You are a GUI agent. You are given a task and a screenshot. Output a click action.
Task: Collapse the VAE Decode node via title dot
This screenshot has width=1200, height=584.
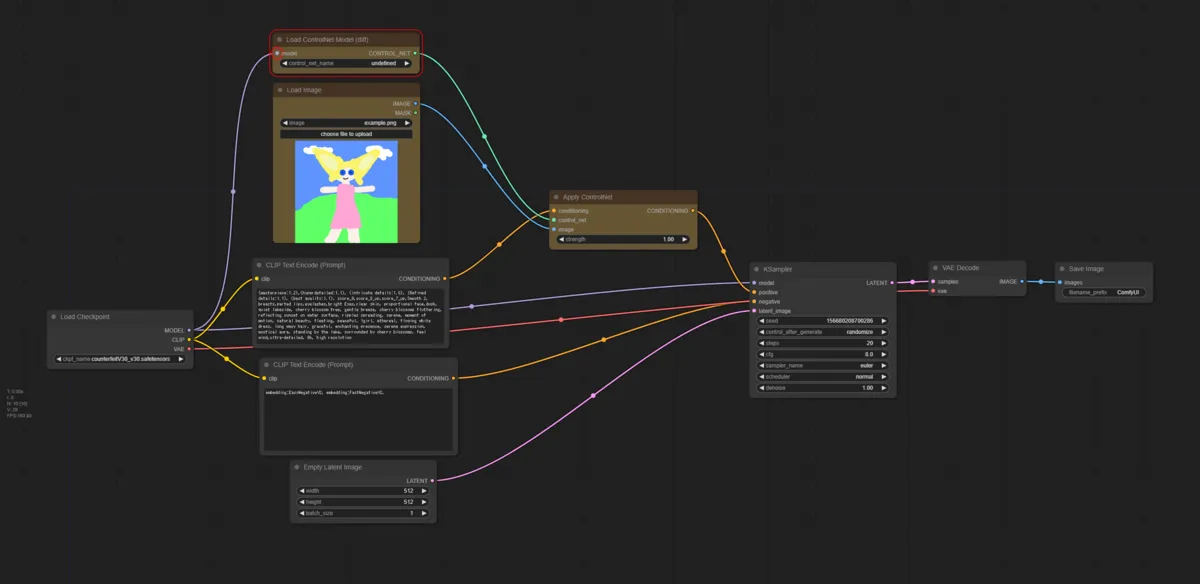point(936,268)
